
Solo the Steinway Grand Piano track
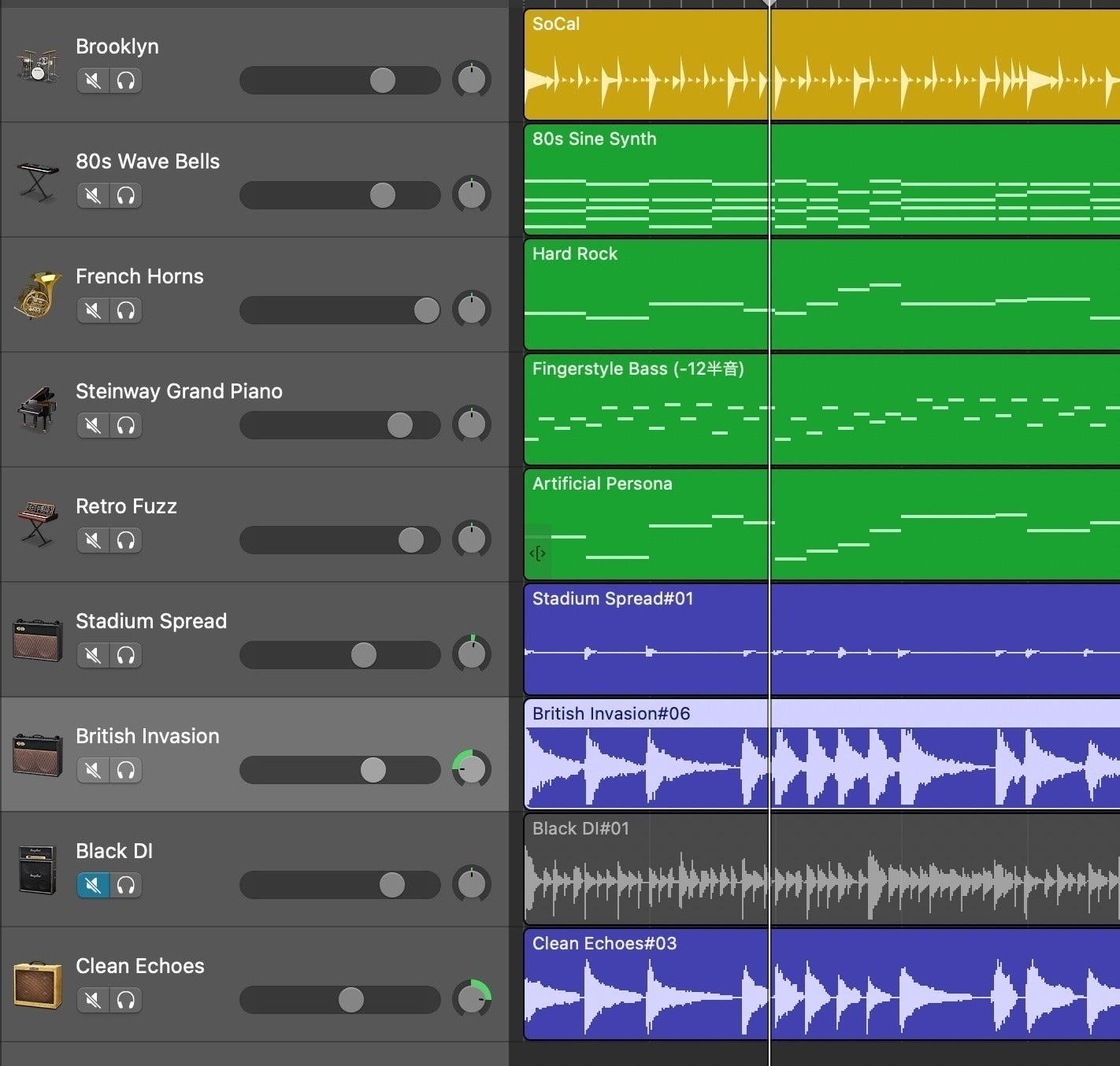pos(126,425)
